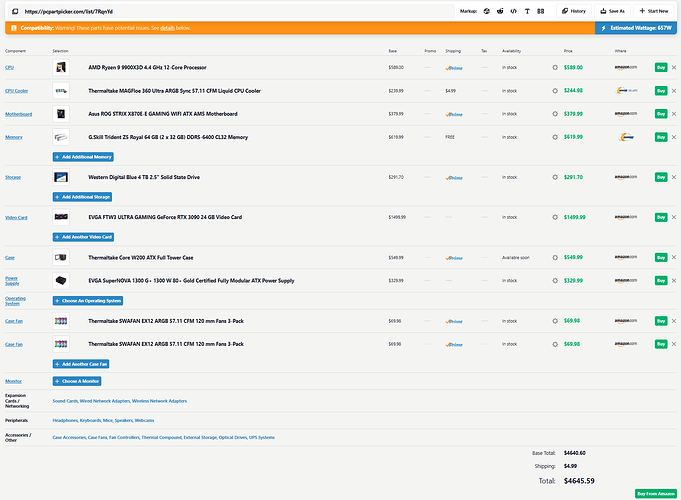This screenshot has width=681, height=500.
Task: Click Add Another Video Card
Action: [83, 237]
